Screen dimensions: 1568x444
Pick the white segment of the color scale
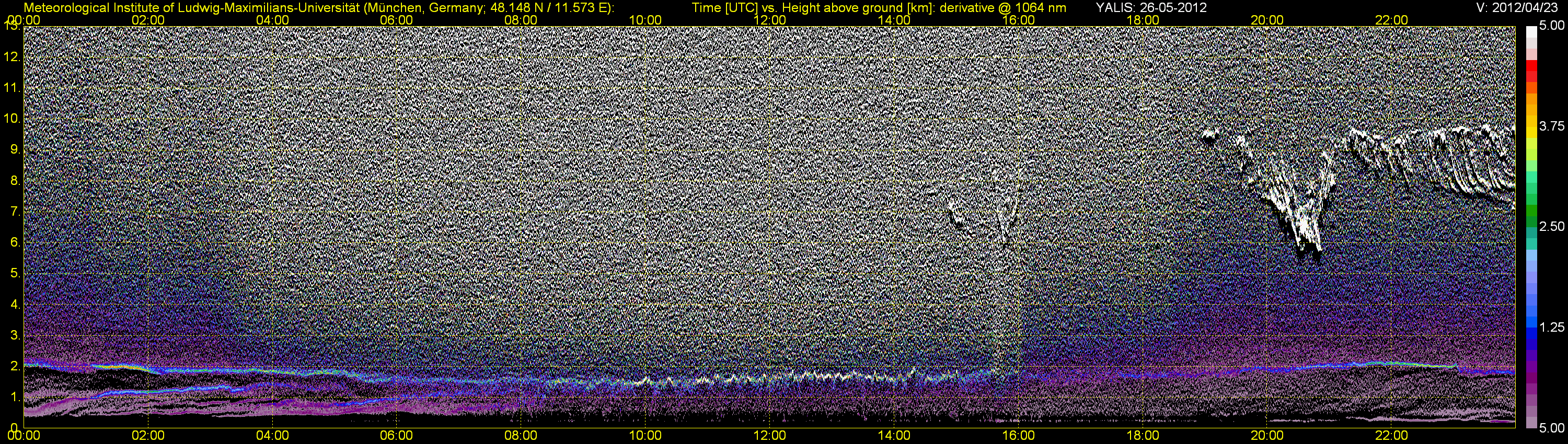(x=1531, y=32)
